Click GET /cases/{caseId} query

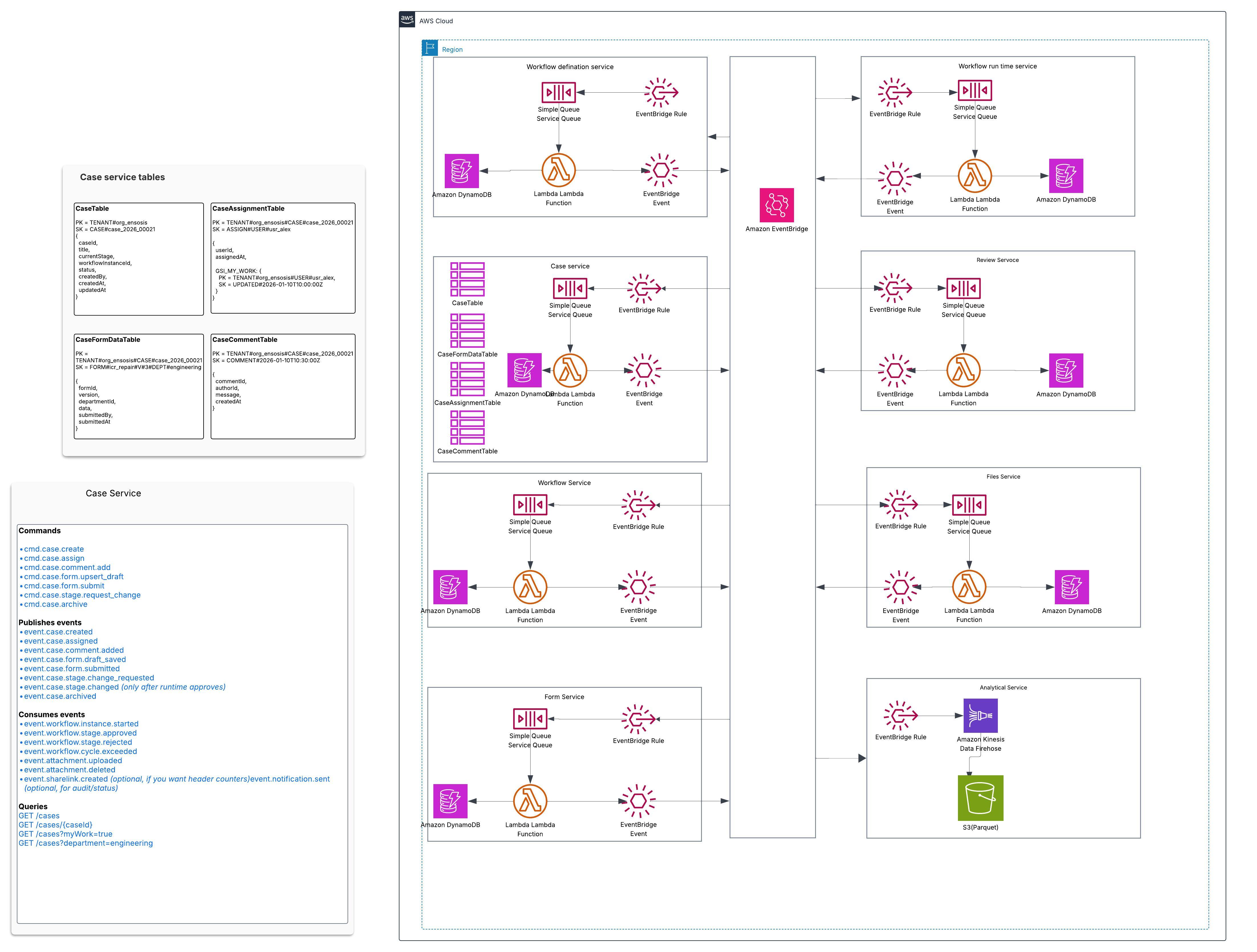tap(55, 825)
